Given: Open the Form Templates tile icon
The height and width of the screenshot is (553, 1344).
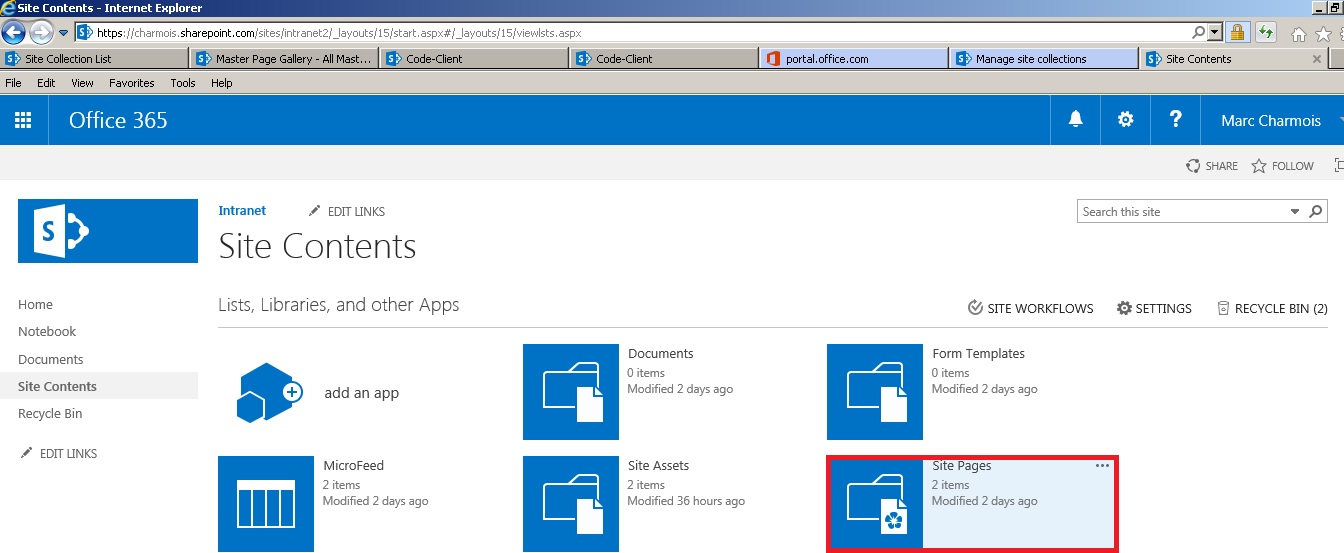Looking at the screenshot, I should click(x=875, y=392).
